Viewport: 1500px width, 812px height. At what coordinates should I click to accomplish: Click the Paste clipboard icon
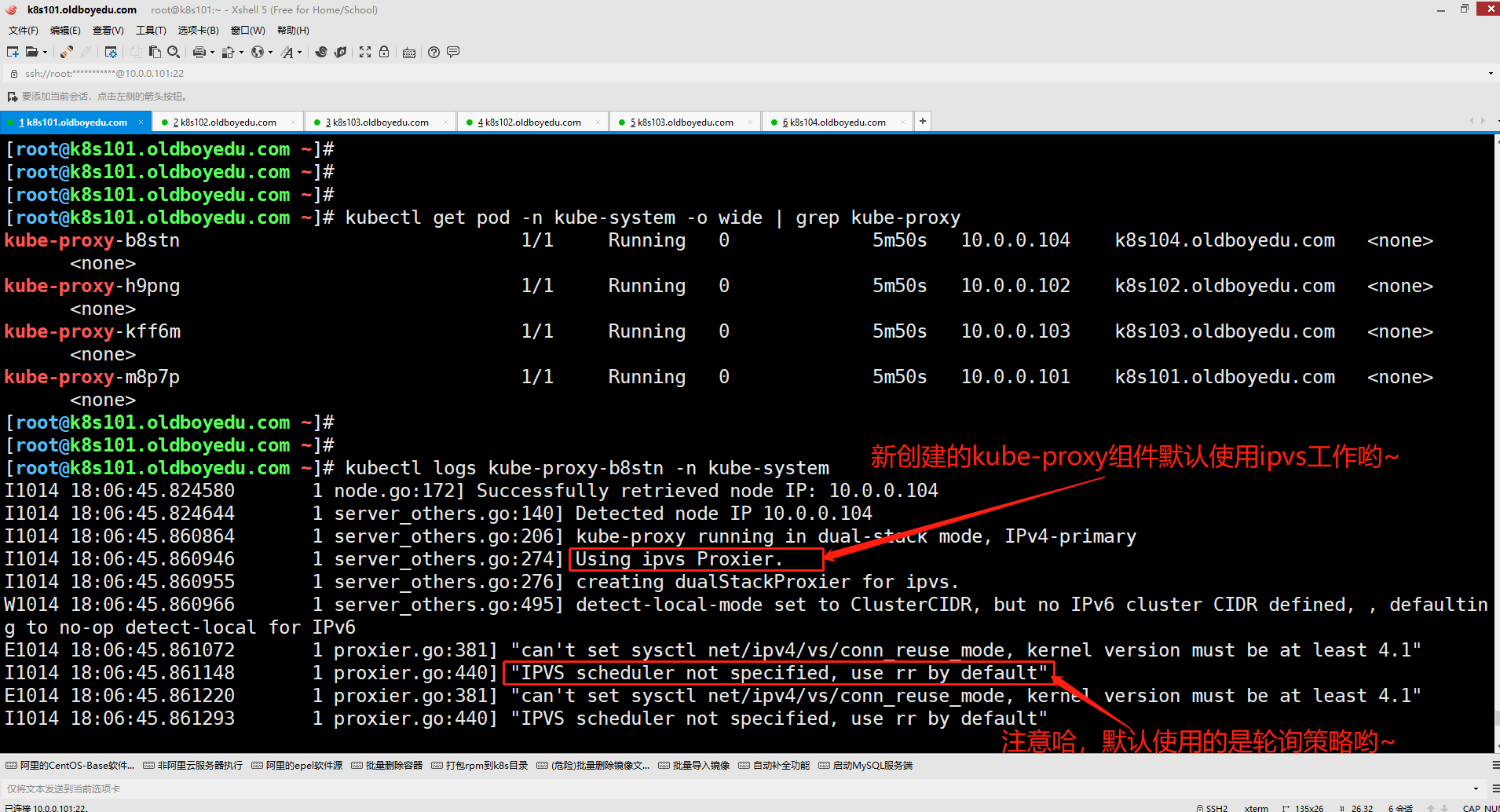pyautogui.click(x=155, y=52)
